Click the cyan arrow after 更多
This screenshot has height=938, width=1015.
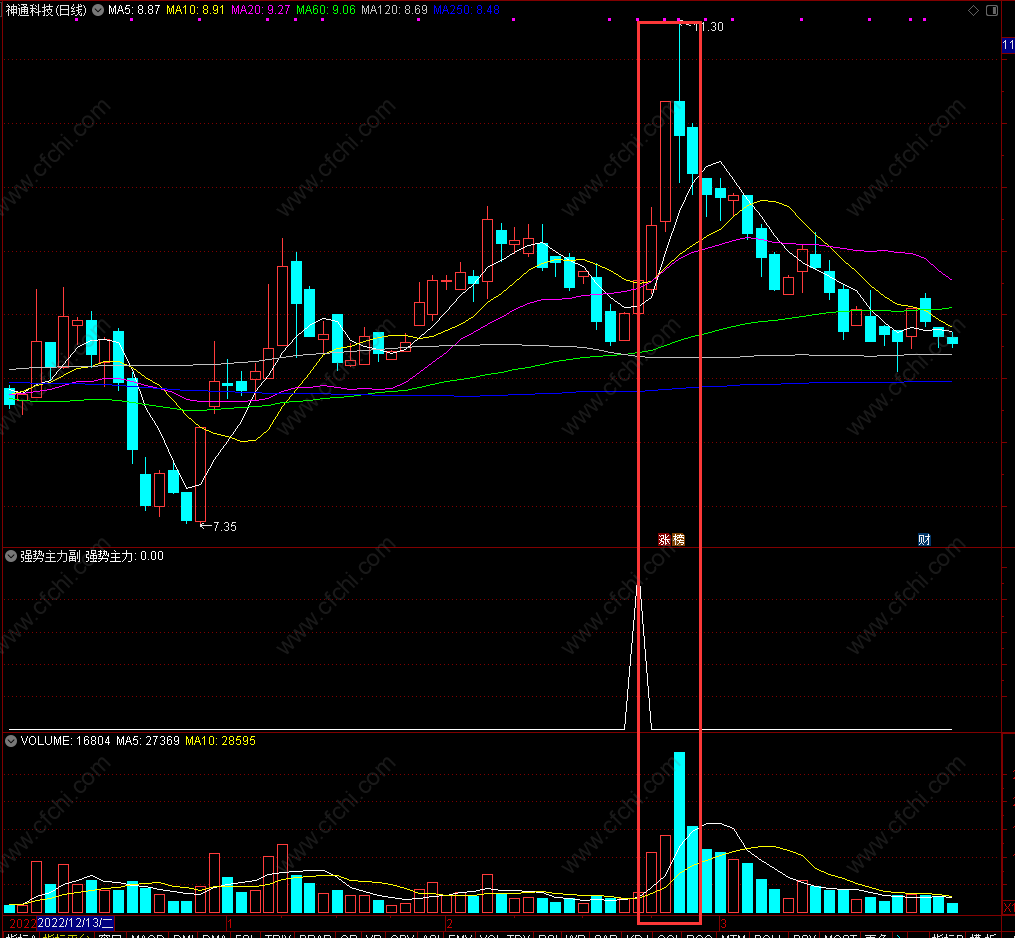pyautogui.click(x=899, y=935)
